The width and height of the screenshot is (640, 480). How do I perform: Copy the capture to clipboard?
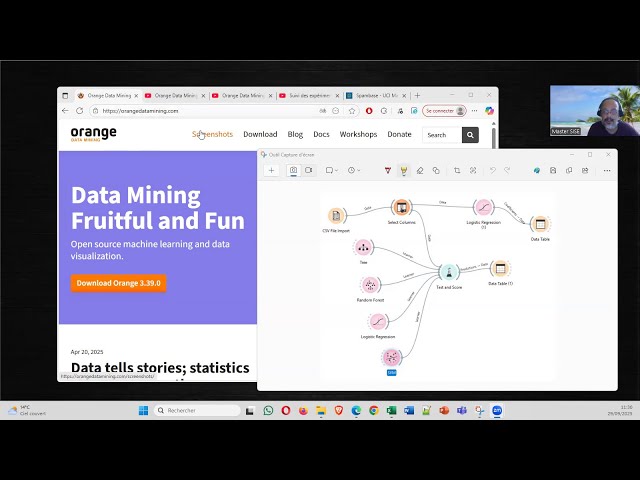pos(569,170)
